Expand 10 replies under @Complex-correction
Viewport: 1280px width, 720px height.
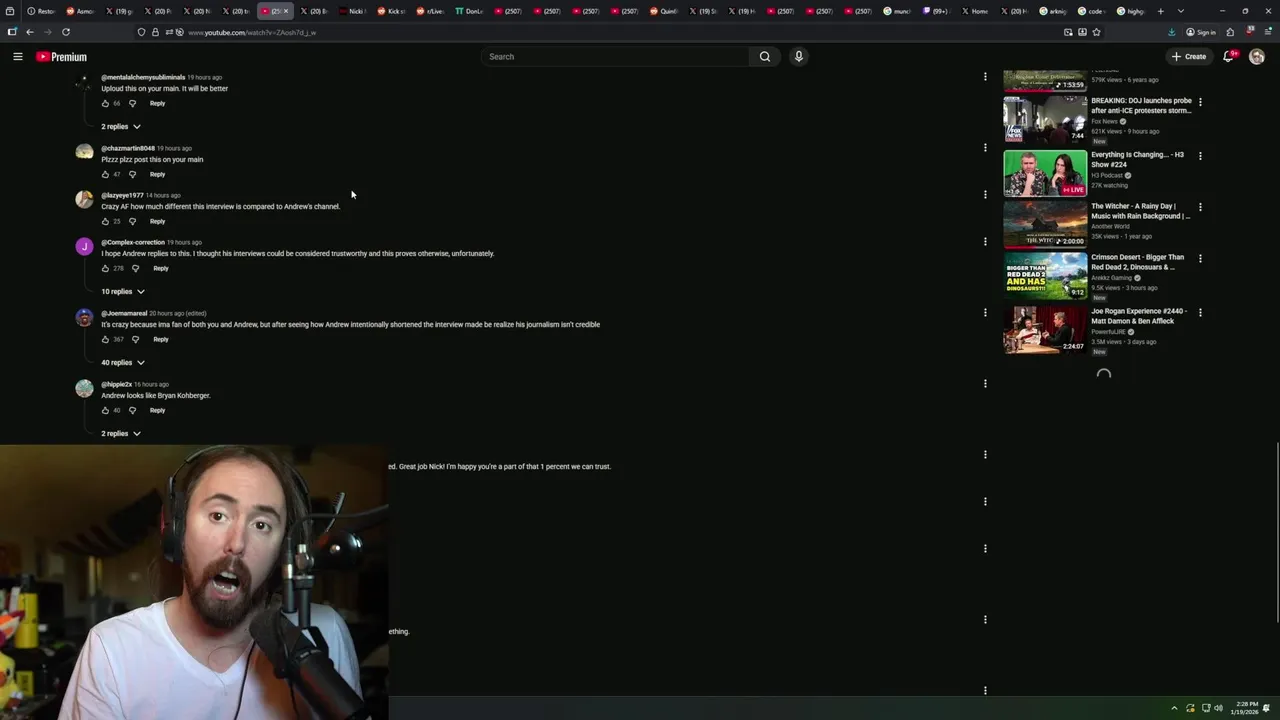[x=123, y=292]
